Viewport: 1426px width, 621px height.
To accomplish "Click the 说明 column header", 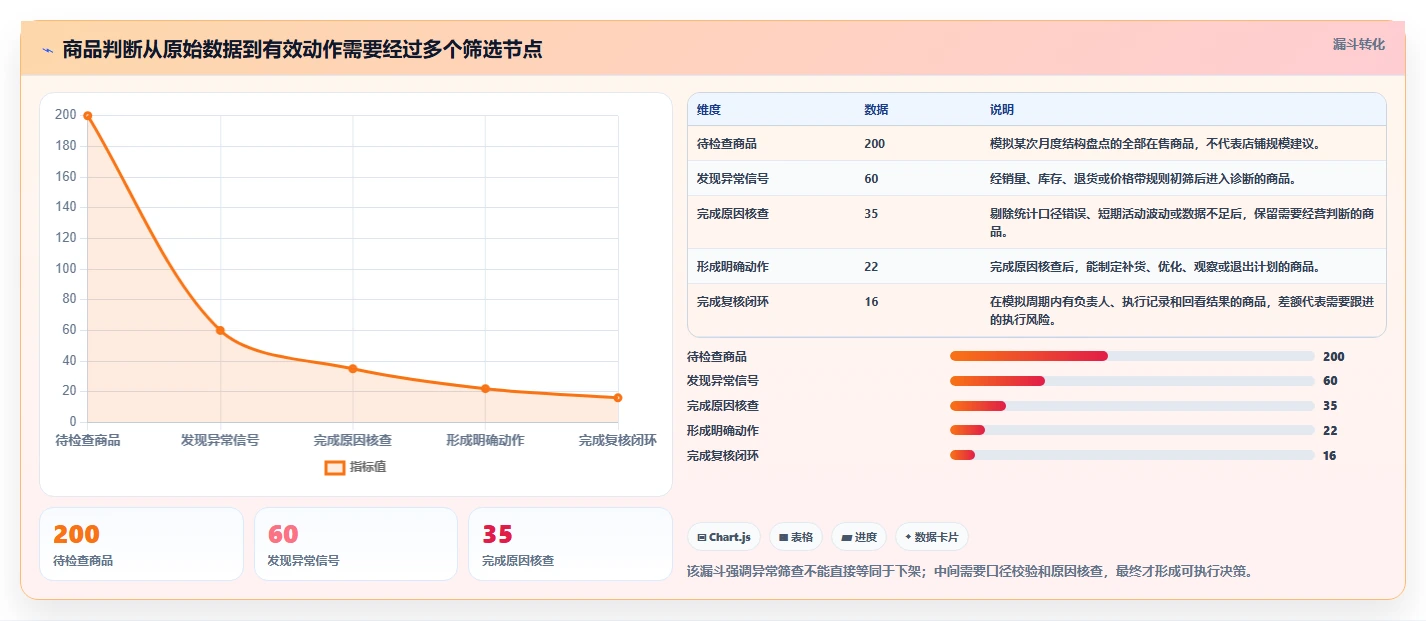I will pyautogui.click(x=1002, y=109).
